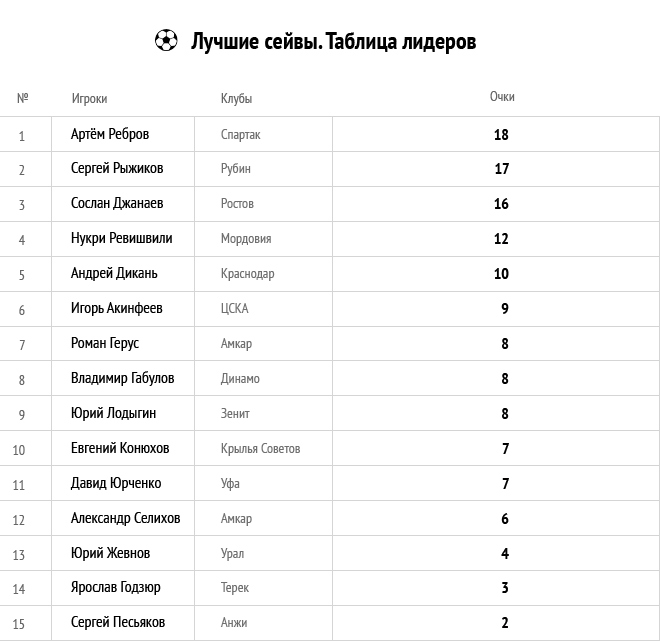Select Роман Герус in the table
Viewport: 660px width, 641px height.
coord(105,343)
